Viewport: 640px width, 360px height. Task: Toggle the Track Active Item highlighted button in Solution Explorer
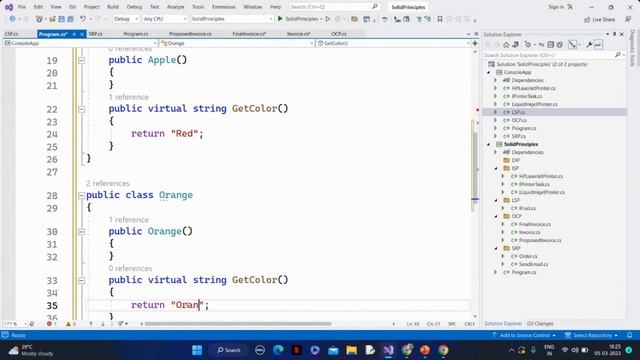click(573, 45)
